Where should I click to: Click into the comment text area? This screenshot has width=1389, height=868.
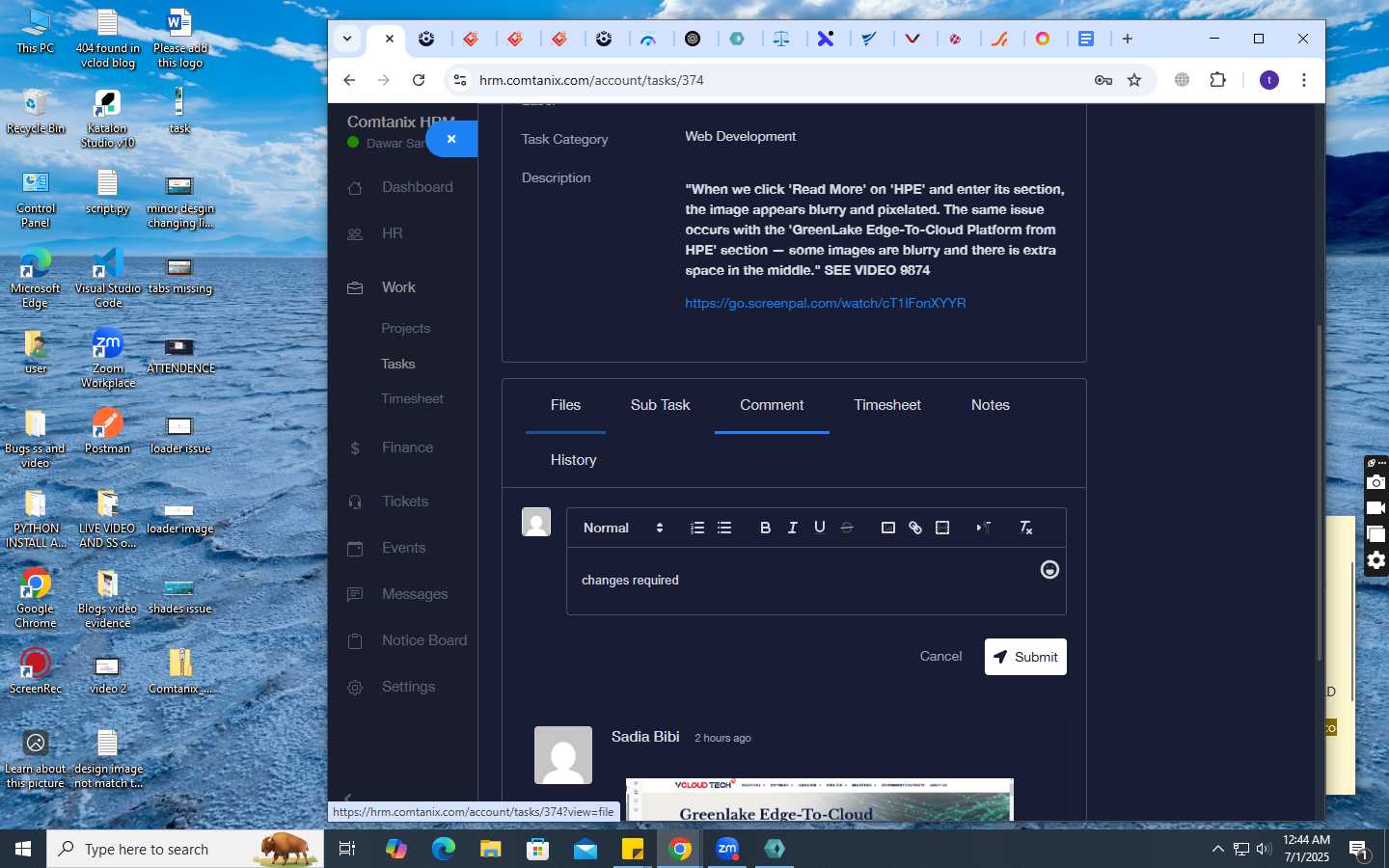(816, 581)
